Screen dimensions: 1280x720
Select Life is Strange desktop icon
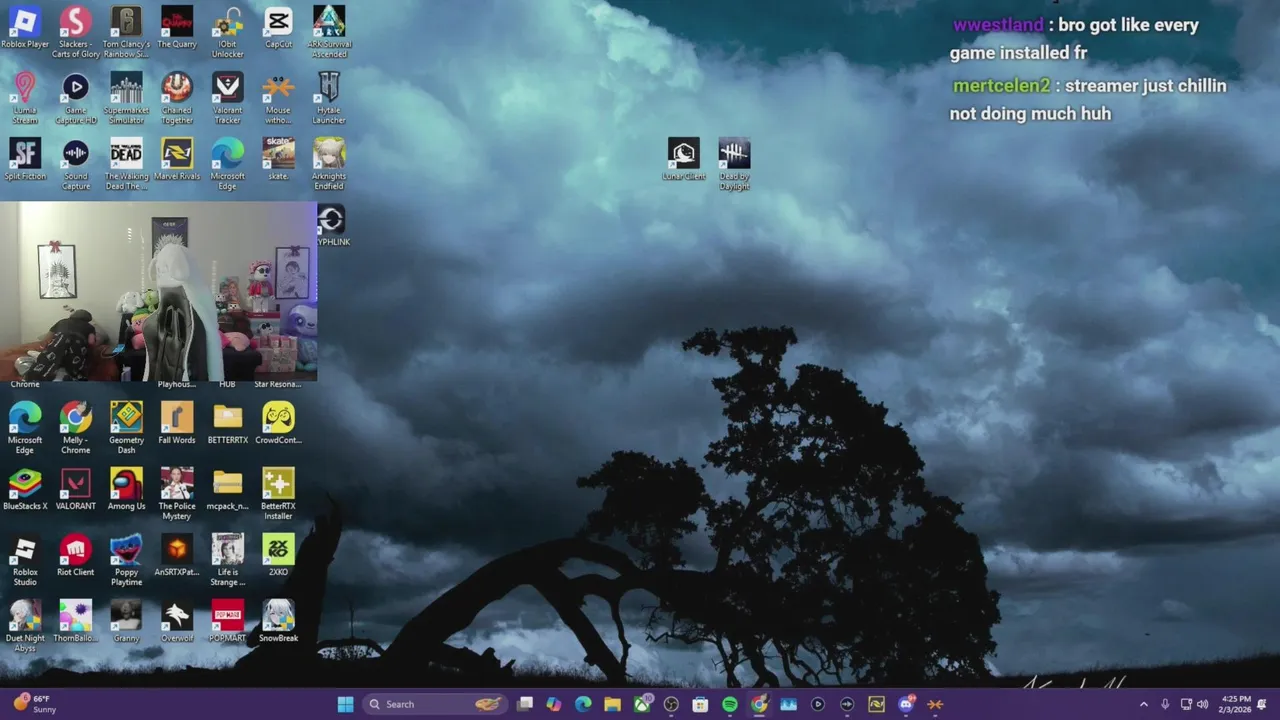[x=228, y=560]
